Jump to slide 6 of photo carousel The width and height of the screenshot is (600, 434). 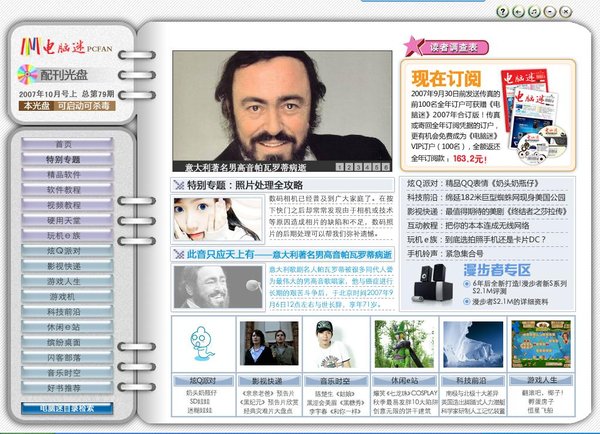(x=385, y=167)
